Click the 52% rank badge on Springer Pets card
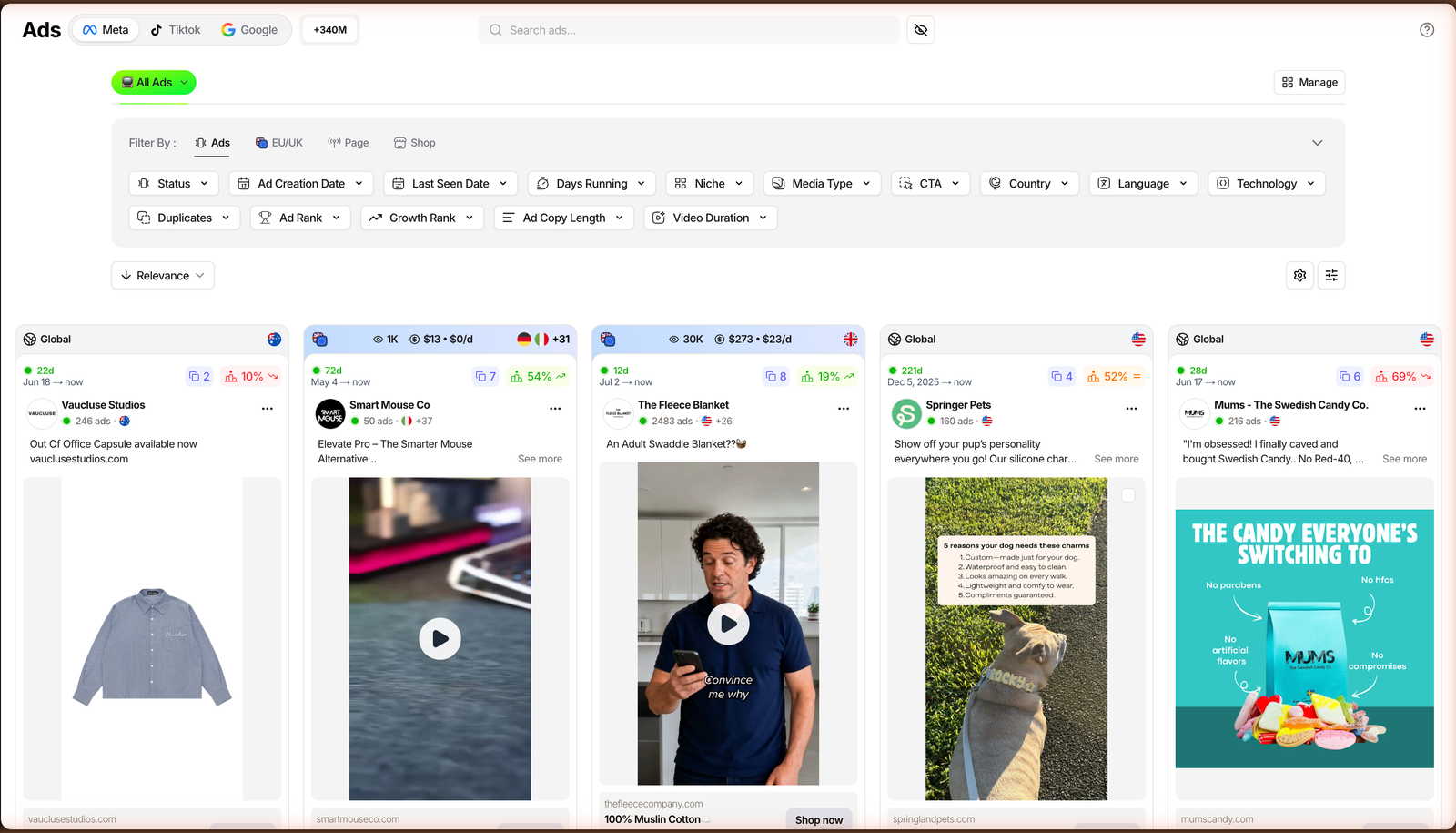The image size is (1456, 833). 1114,376
